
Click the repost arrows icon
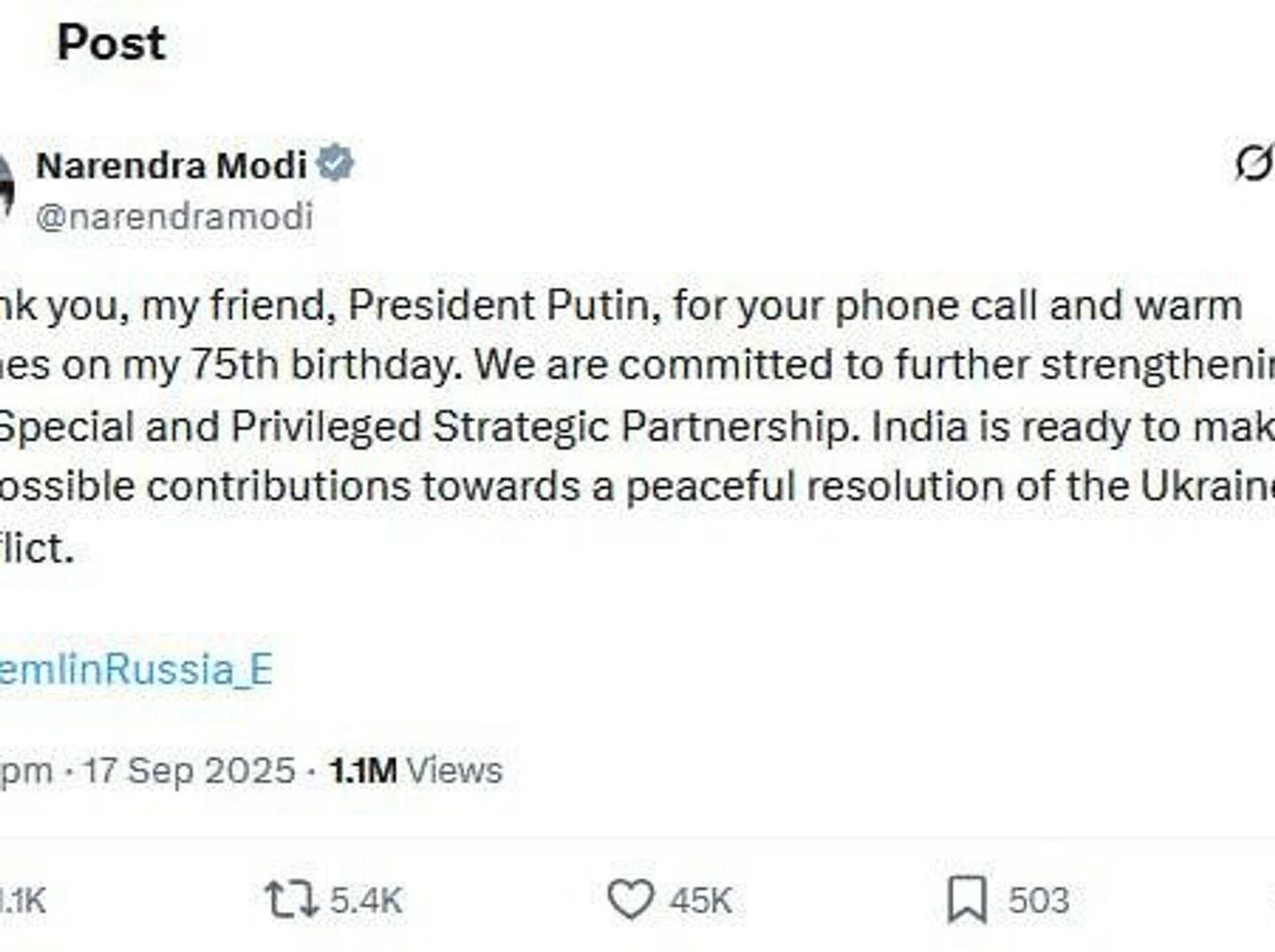[291, 900]
